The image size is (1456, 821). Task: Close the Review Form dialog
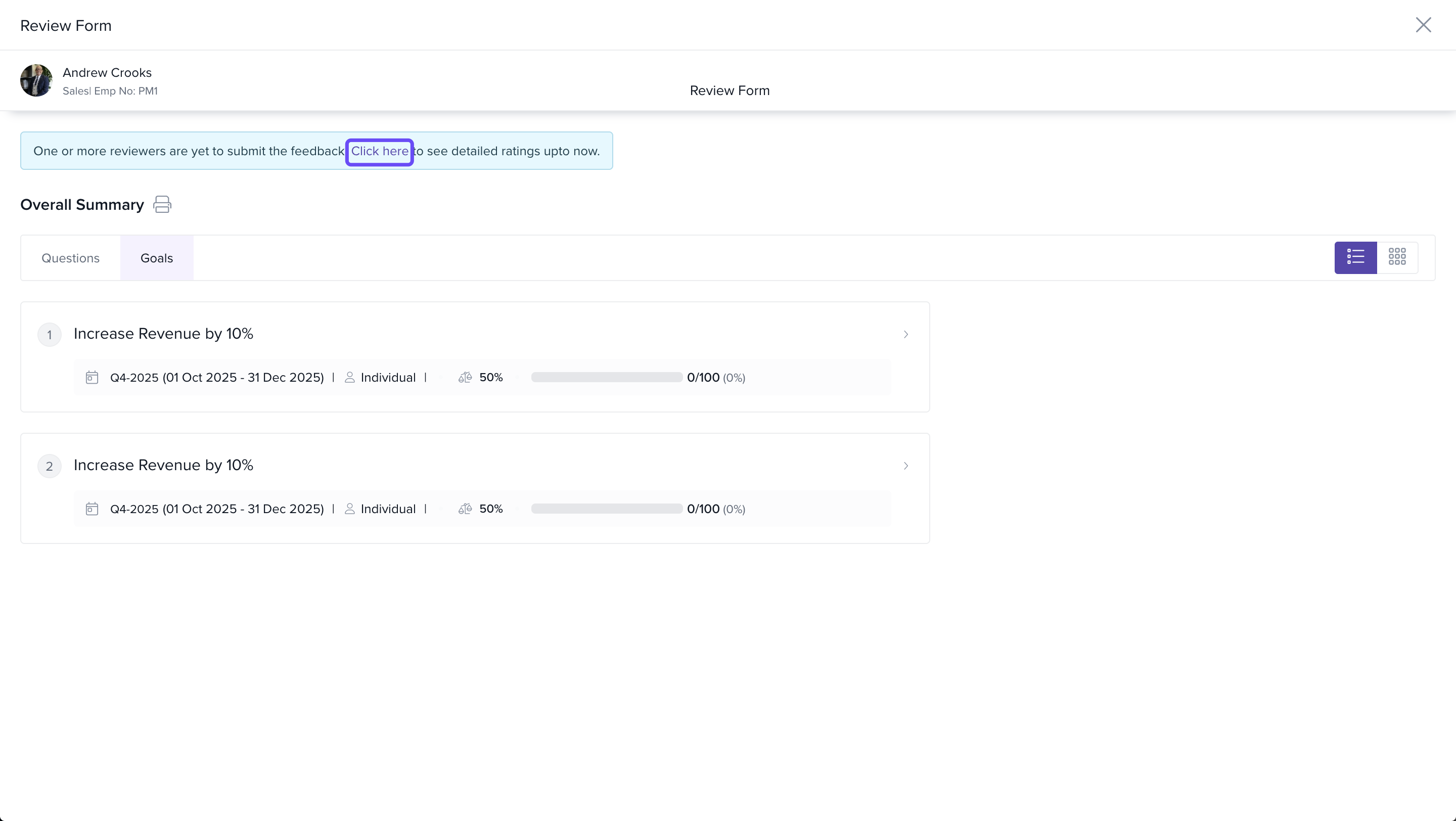coord(1423,25)
